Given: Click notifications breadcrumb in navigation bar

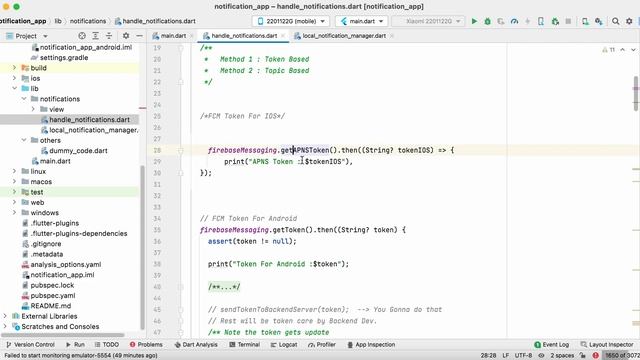Looking at the screenshot, I should [88, 21].
